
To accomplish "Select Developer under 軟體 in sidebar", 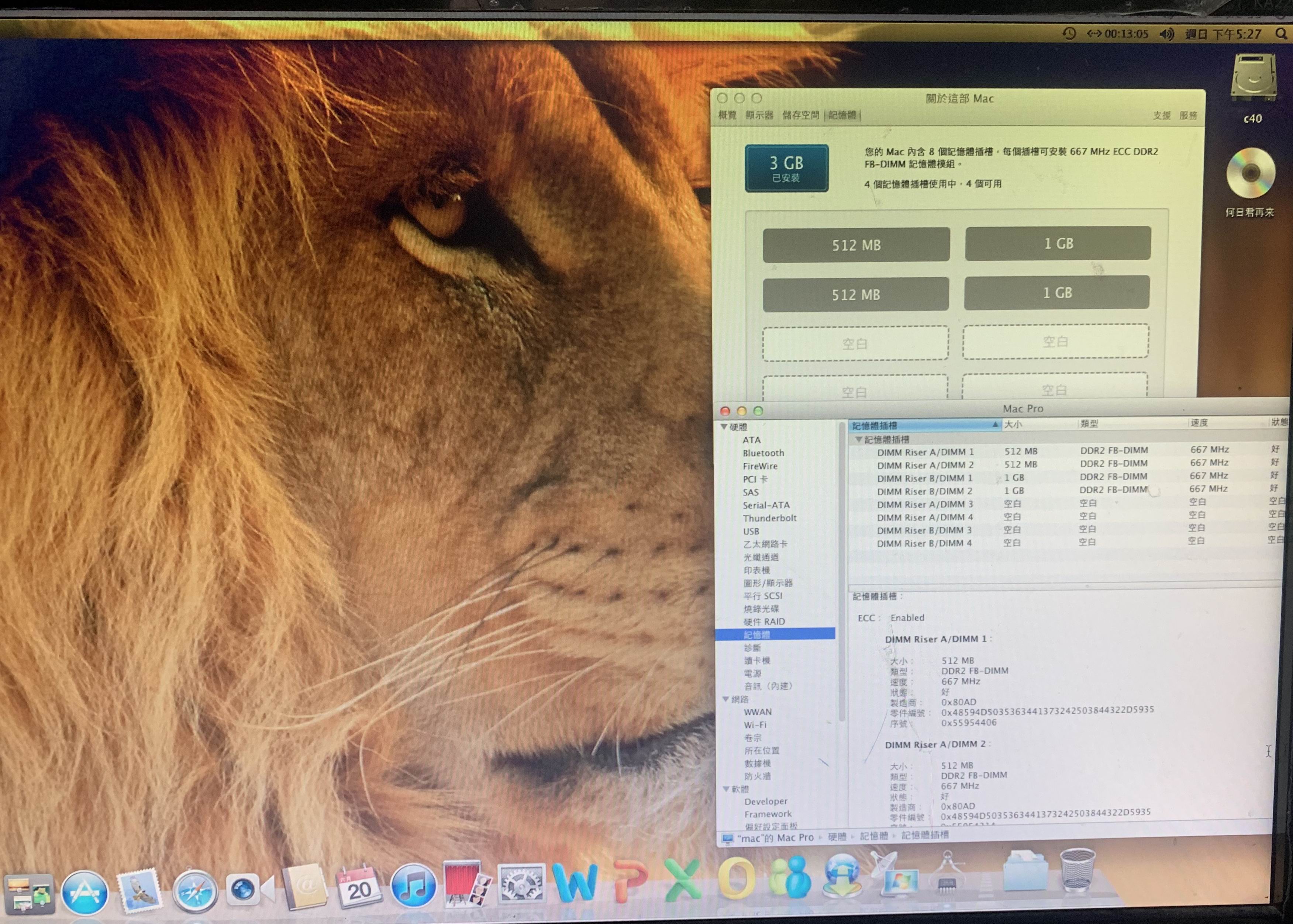I will [x=766, y=802].
